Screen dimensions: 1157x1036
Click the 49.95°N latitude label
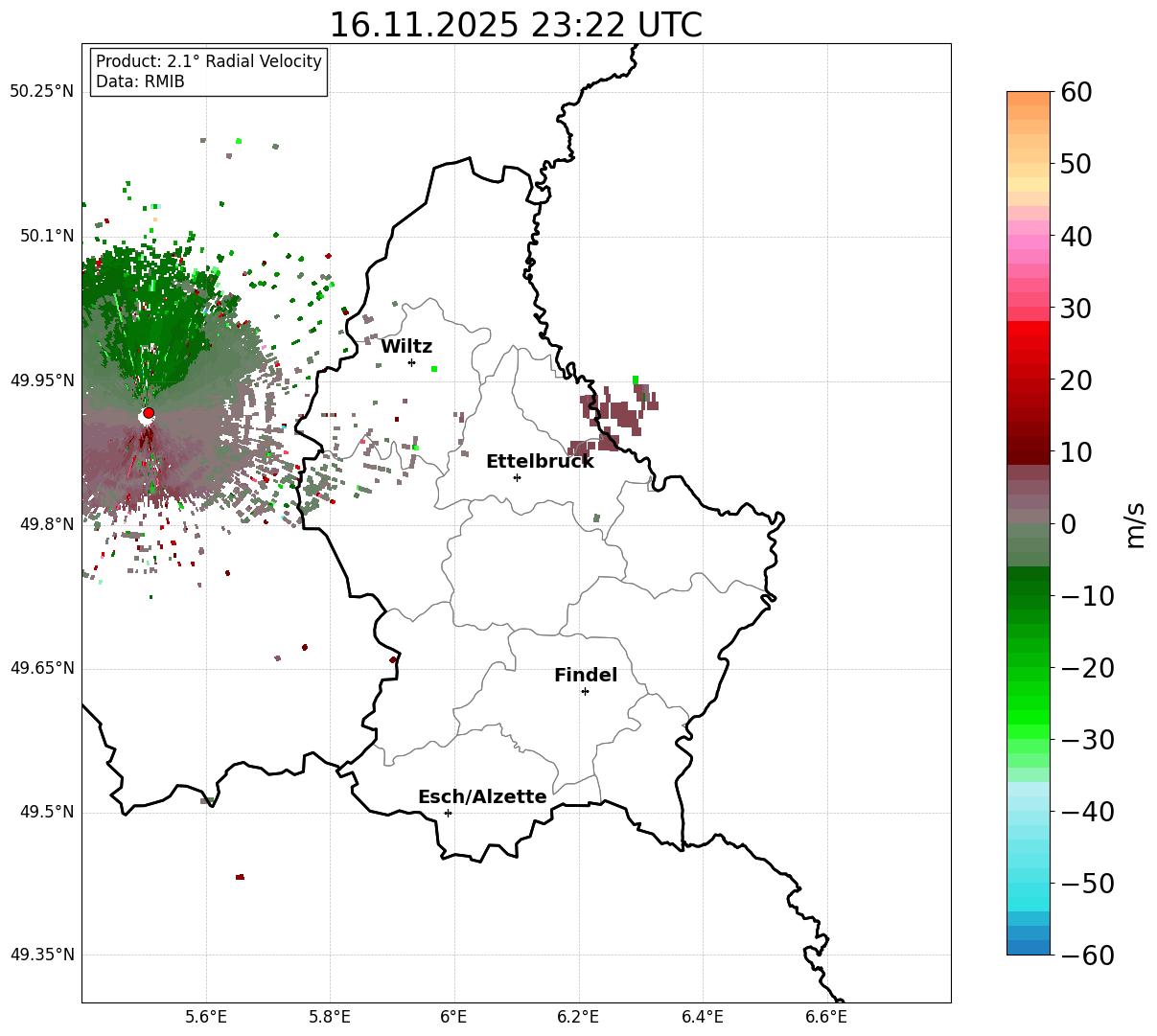(41, 380)
